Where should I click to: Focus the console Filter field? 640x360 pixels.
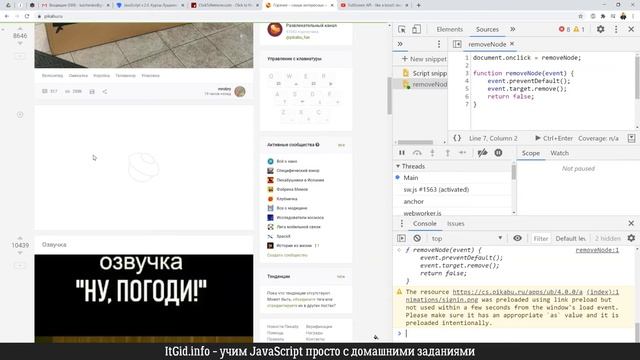(540, 238)
